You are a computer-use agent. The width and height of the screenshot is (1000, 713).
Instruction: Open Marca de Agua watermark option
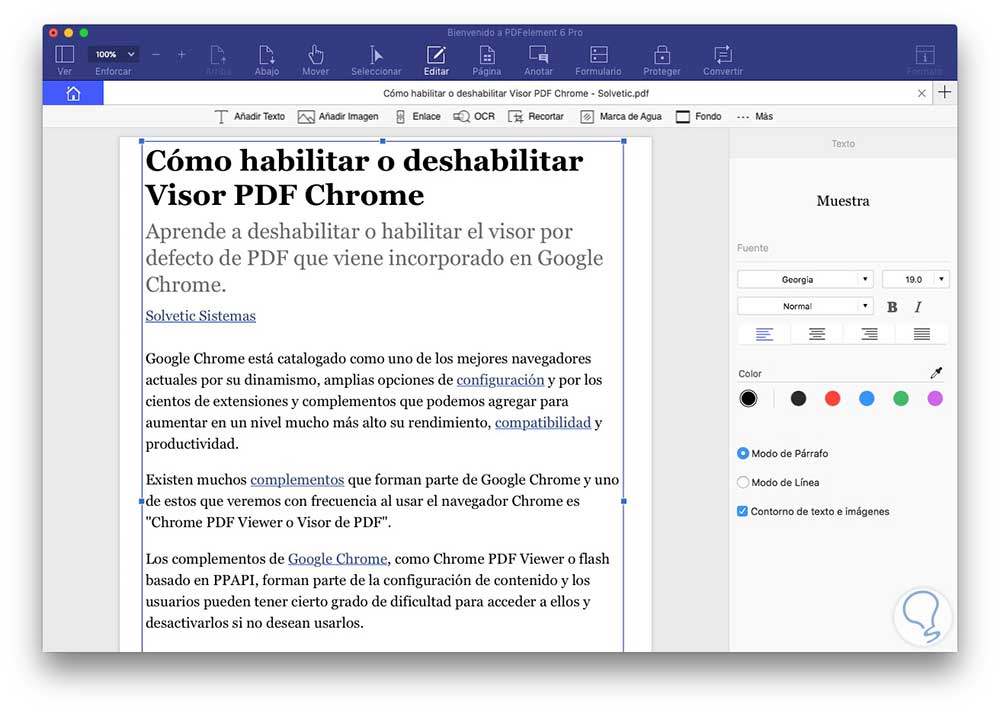[x=621, y=117]
